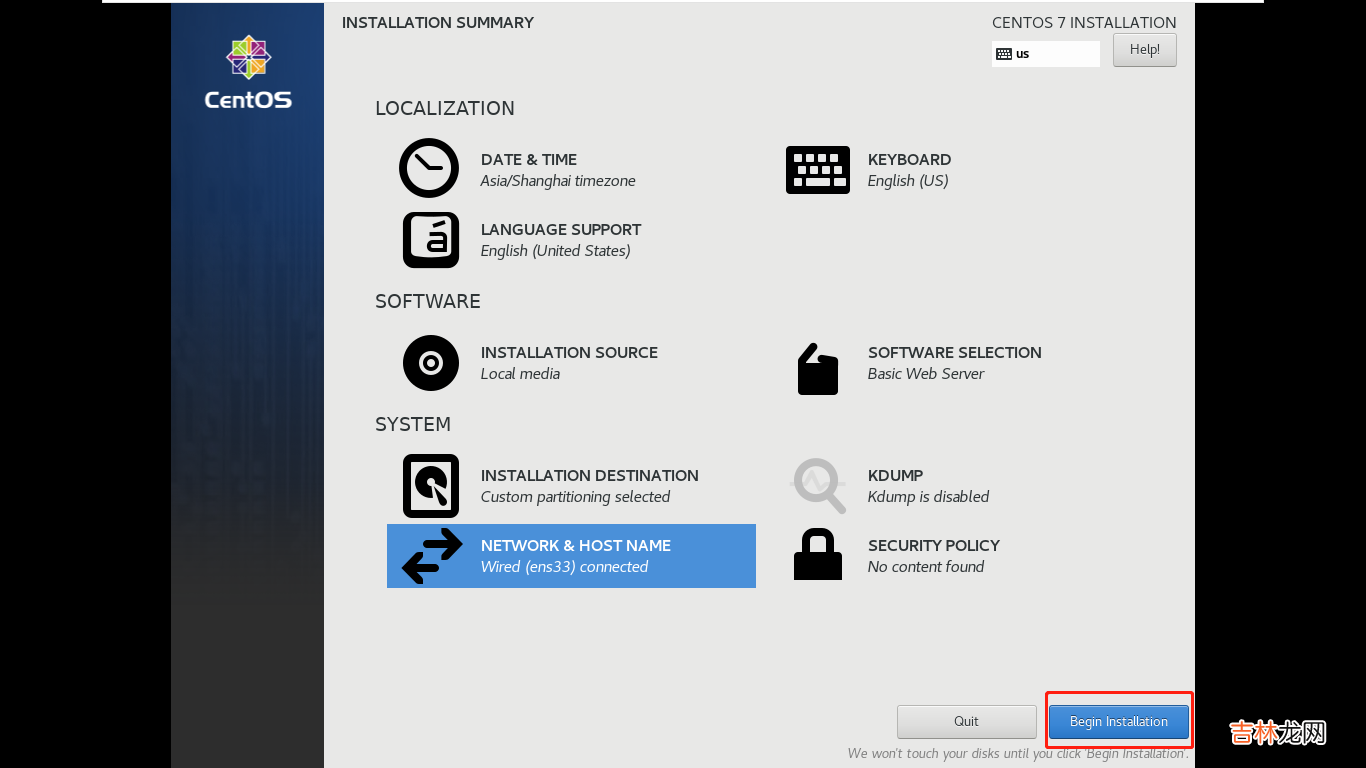Select the 'Asia/Shanghai timezone' text
This screenshot has width=1366, height=768.
[557, 181]
